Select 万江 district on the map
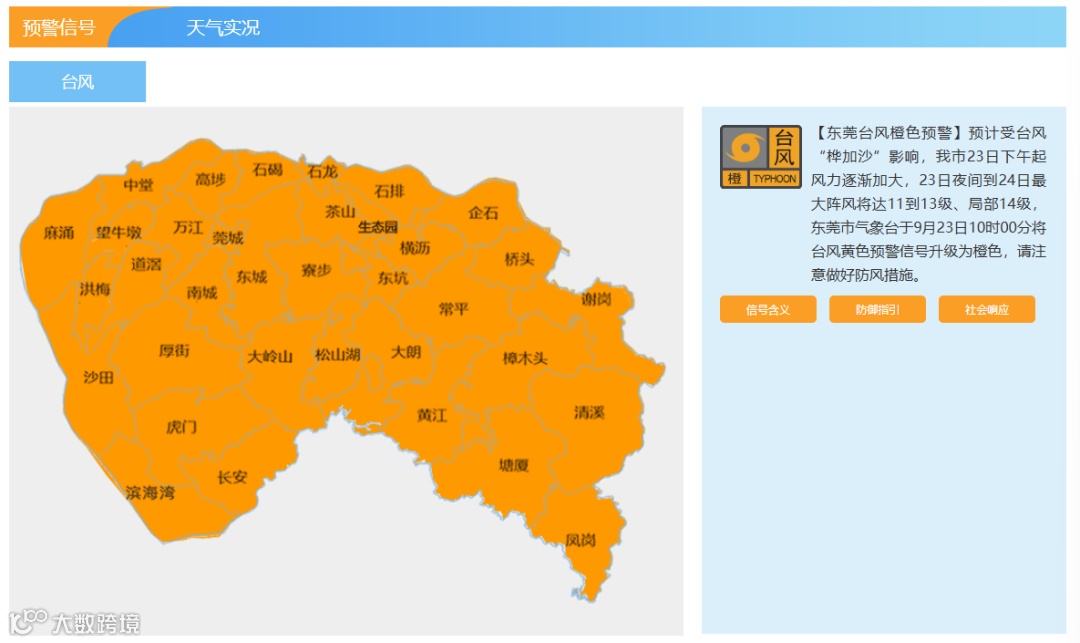Image resolution: width=1080 pixels, height=643 pixels. (188, 227)
